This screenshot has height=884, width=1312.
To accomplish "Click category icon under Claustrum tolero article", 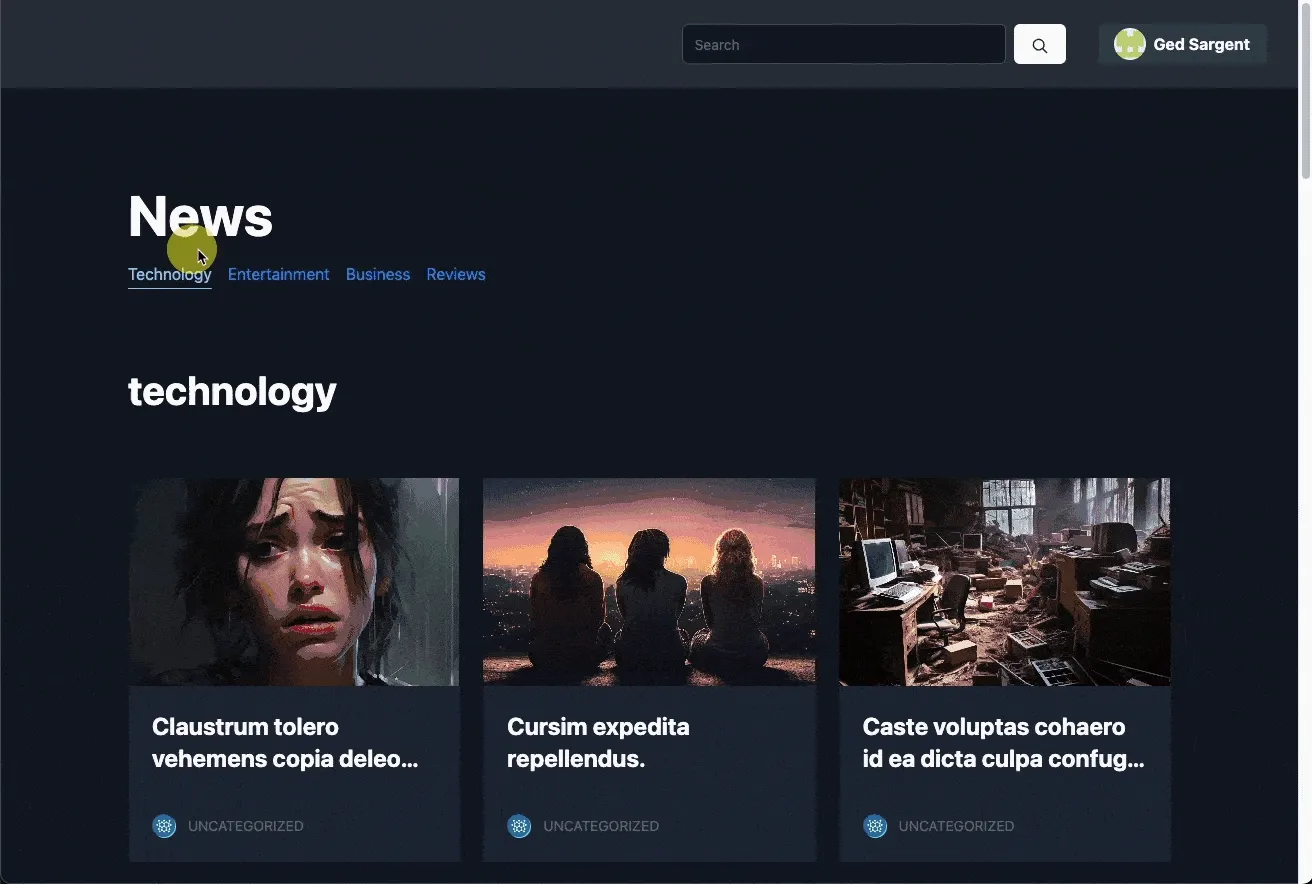I will [x=164, y=826].
